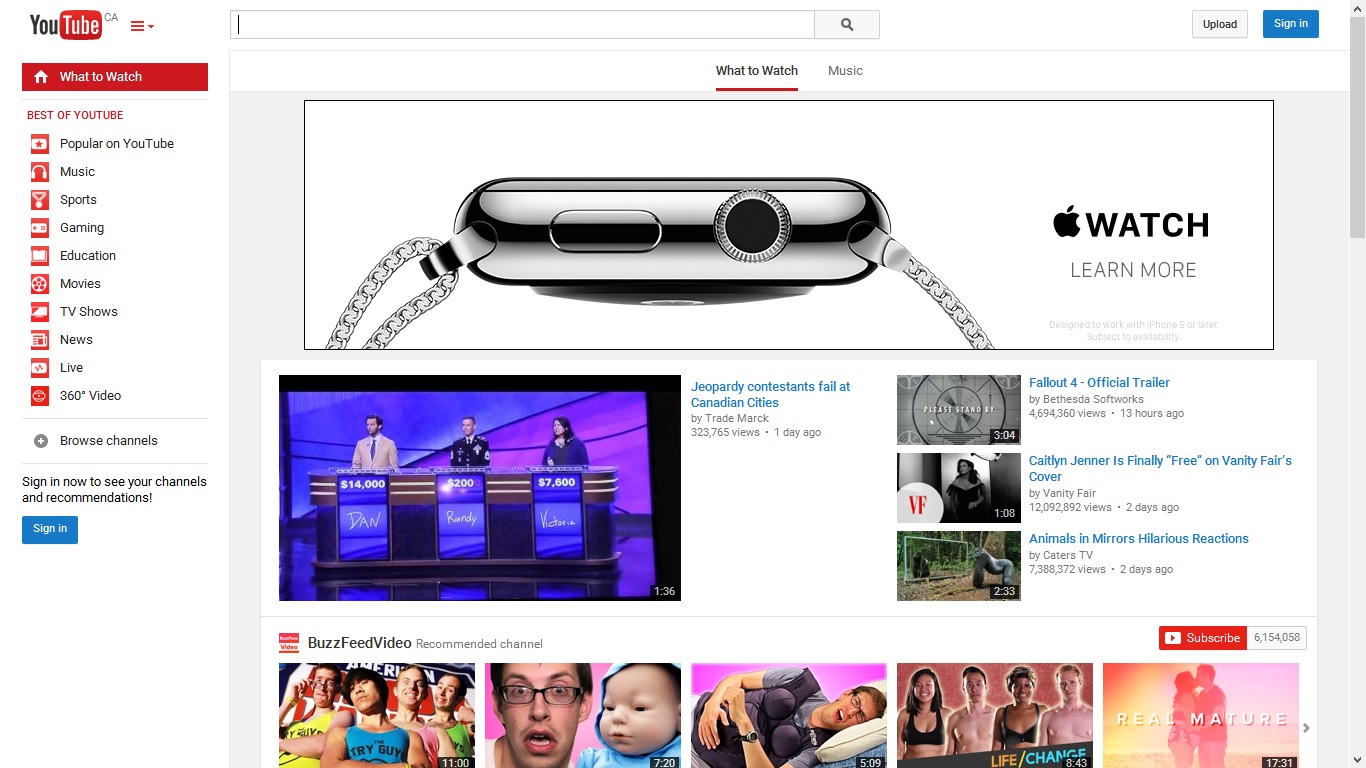
Task: Click the Music headphones icon in sidebar
Action: coord(39,172)
